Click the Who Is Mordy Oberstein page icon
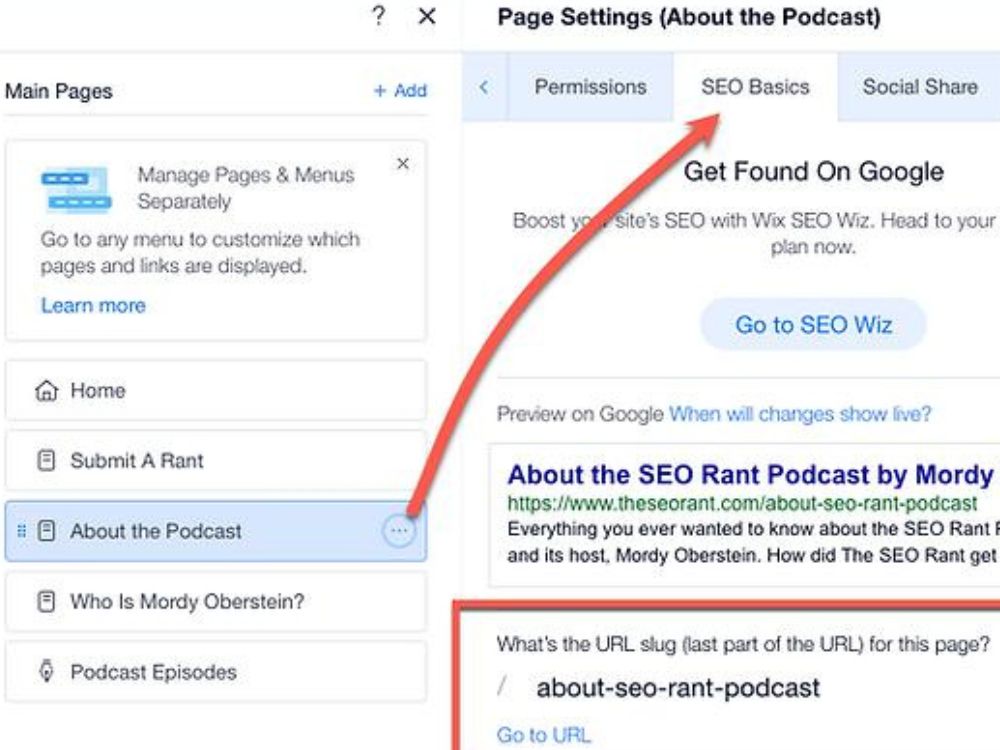Screen dimensions: 1000x750 coord(47,601)
